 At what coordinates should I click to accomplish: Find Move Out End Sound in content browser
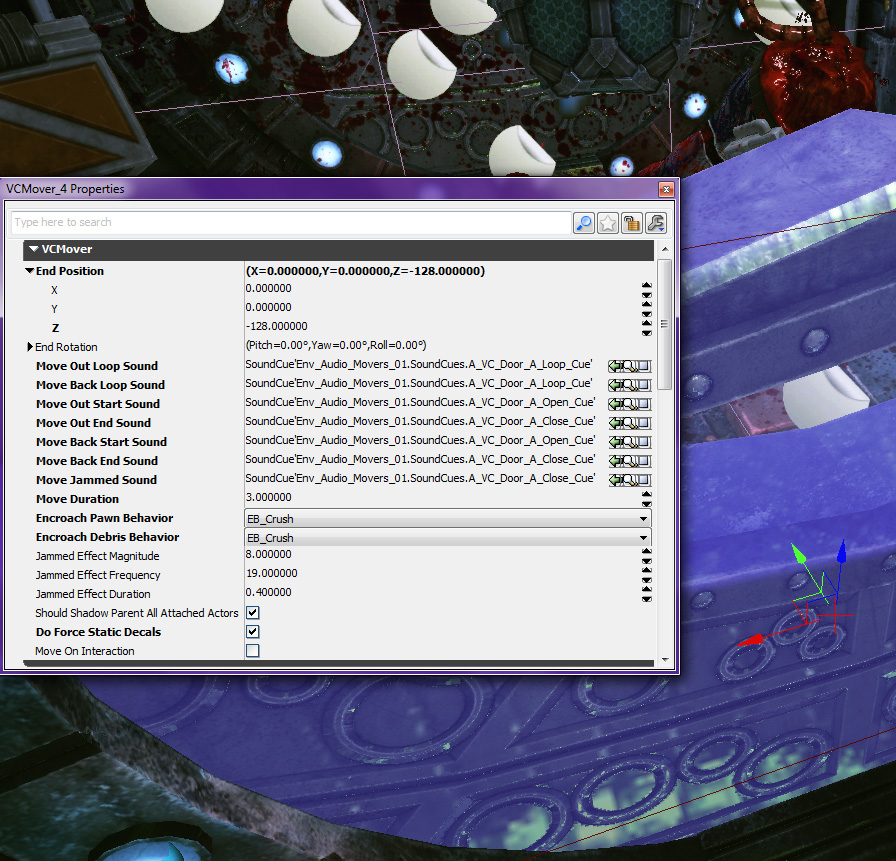click(x=630, y=423)
